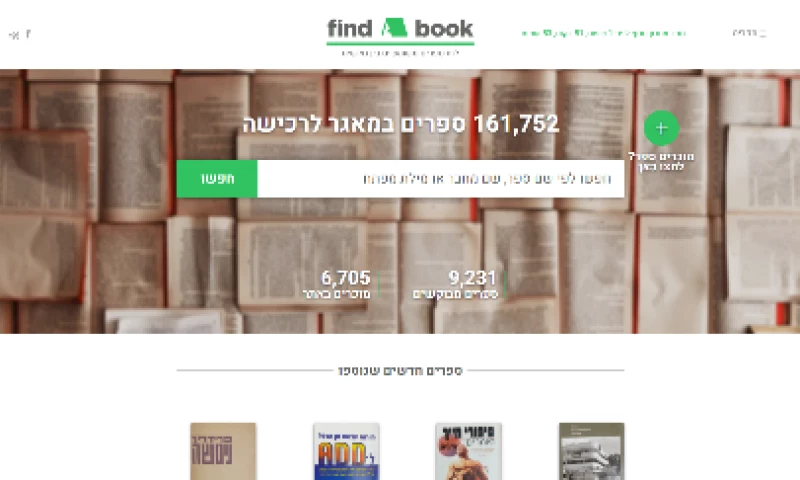Click the 161,752 books headline
The width and height of the screenshot is (800, 480).
click(x=401, y=124)
